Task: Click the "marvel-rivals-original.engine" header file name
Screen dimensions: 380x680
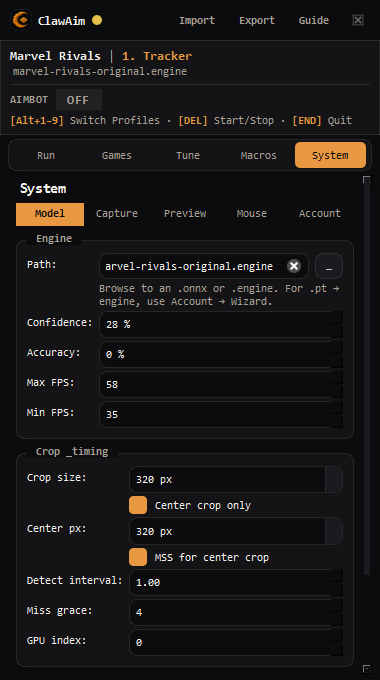Action: point(100,72)
